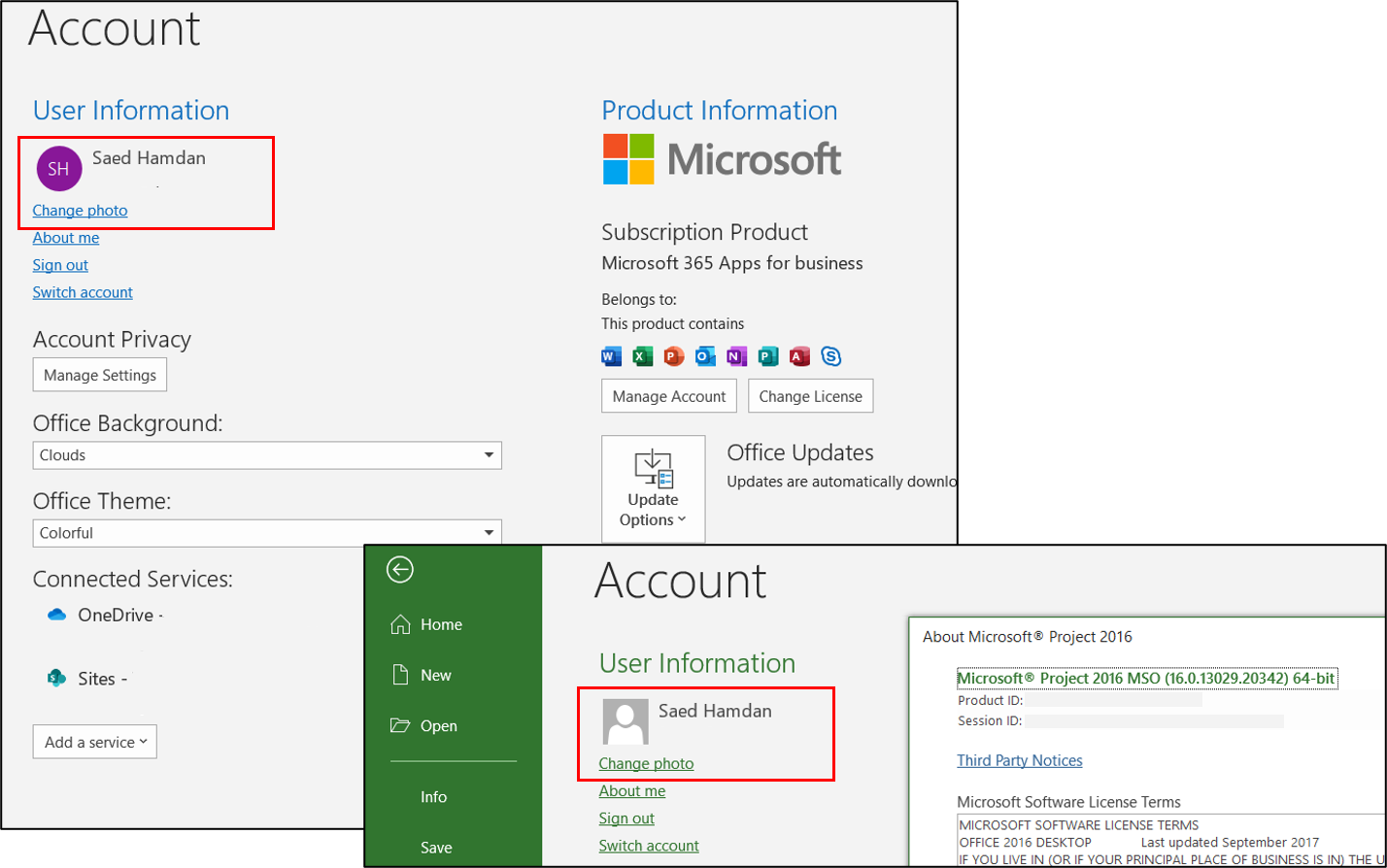Screen dimensions: 1387x868
Task: Click the SharePoint Sites icon in Connected Services
Action: [56, 679]
